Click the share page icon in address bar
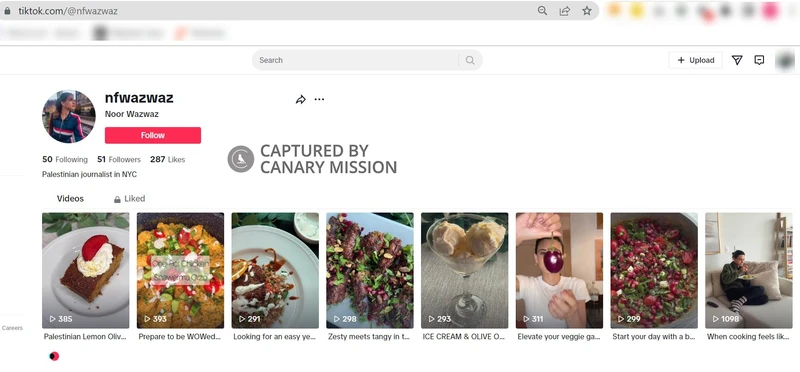 pos(565,11)
